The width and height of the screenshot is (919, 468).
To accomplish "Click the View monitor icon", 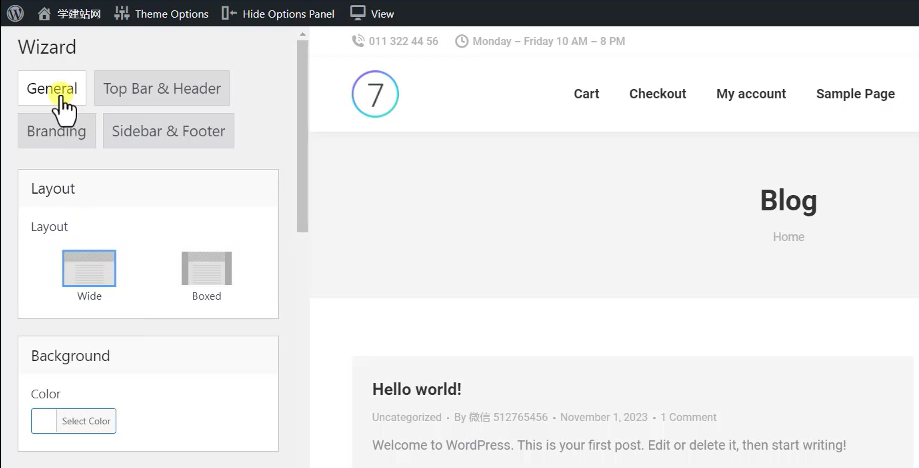I will pos(358,12).
